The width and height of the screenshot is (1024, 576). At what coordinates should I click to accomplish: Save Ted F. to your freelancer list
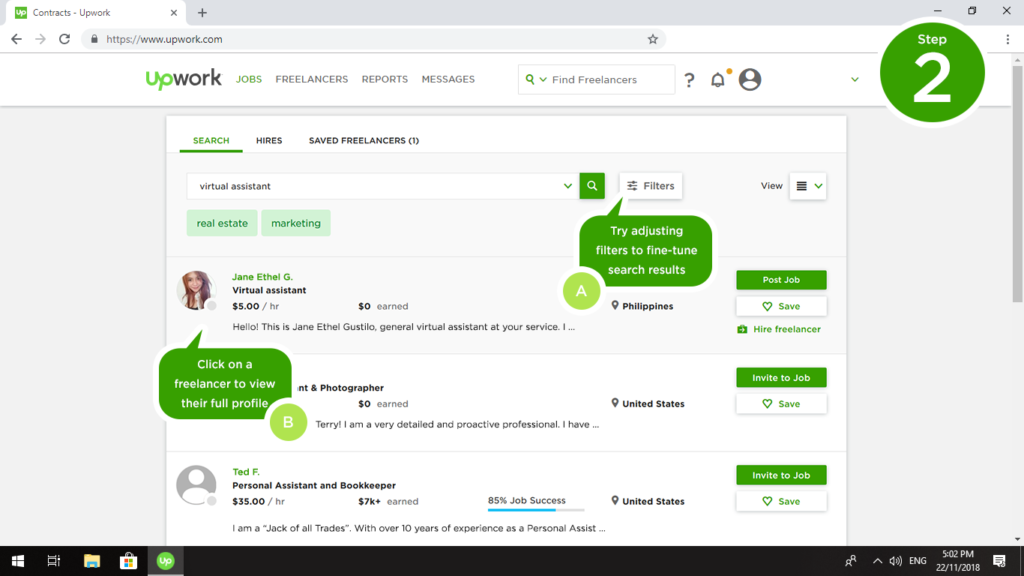(x=781, y=500)
